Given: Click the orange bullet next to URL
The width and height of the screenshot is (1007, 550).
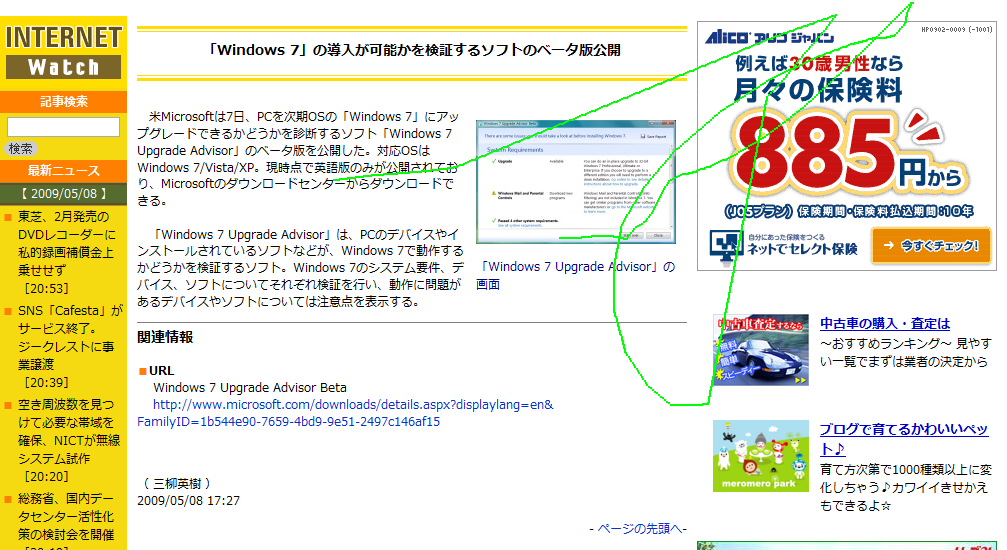Looking at the screenshot, I should point(143,371).
